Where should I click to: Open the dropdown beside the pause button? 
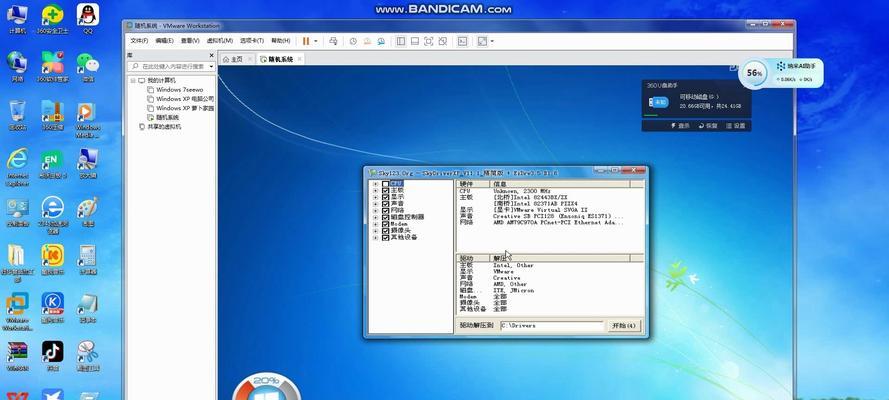(316, 41)
